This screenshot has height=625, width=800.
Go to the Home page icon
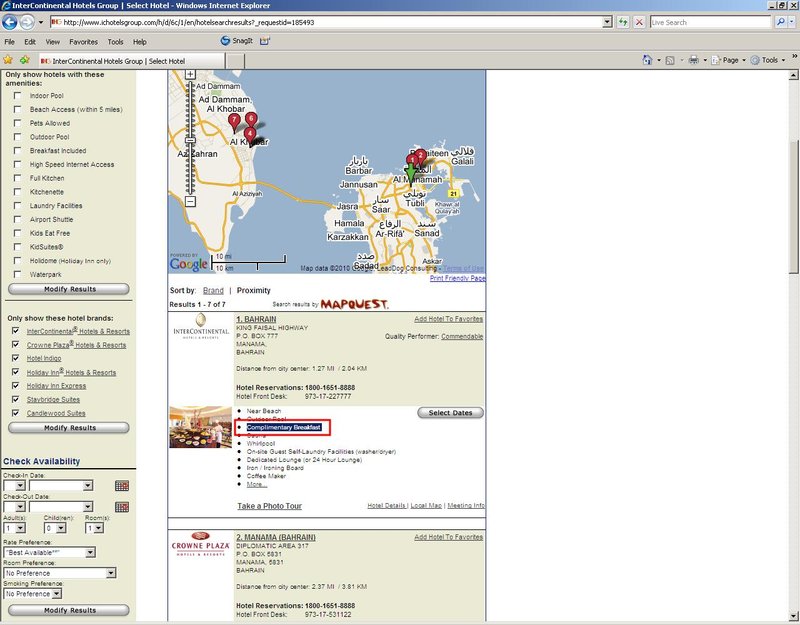tap(647, 60)
